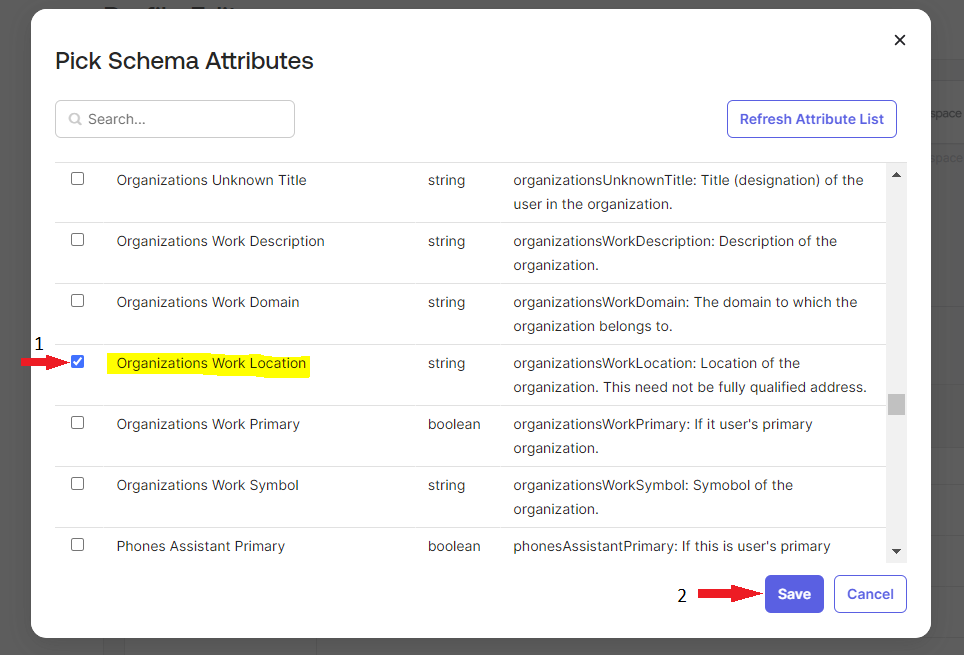Check the Organizations Work Domain checkbox
The image size is (964, 655).
pyautogui.click(x=77, y=300)
